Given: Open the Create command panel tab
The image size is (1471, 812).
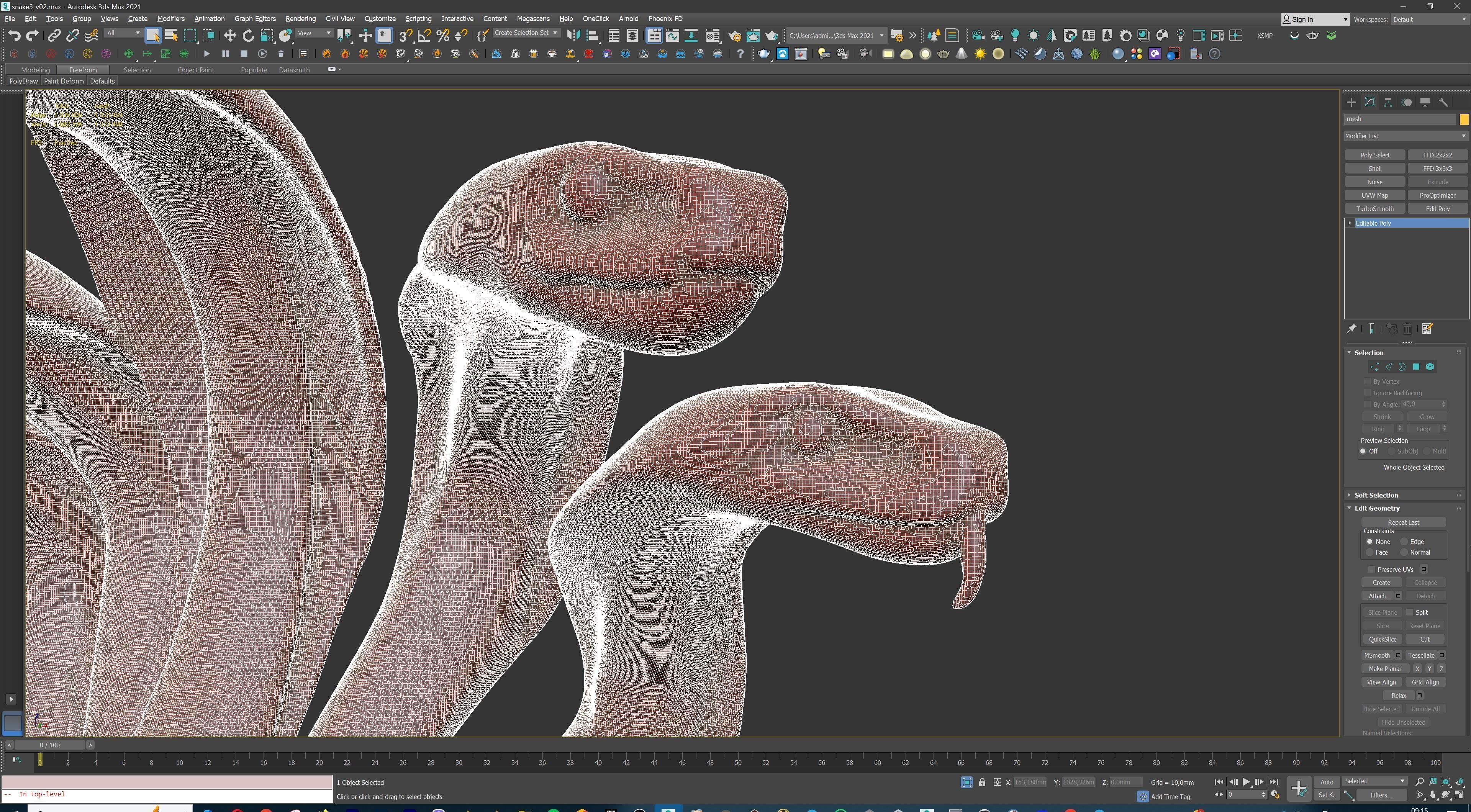Looking at the screenshot, I should coord(1351,102).
